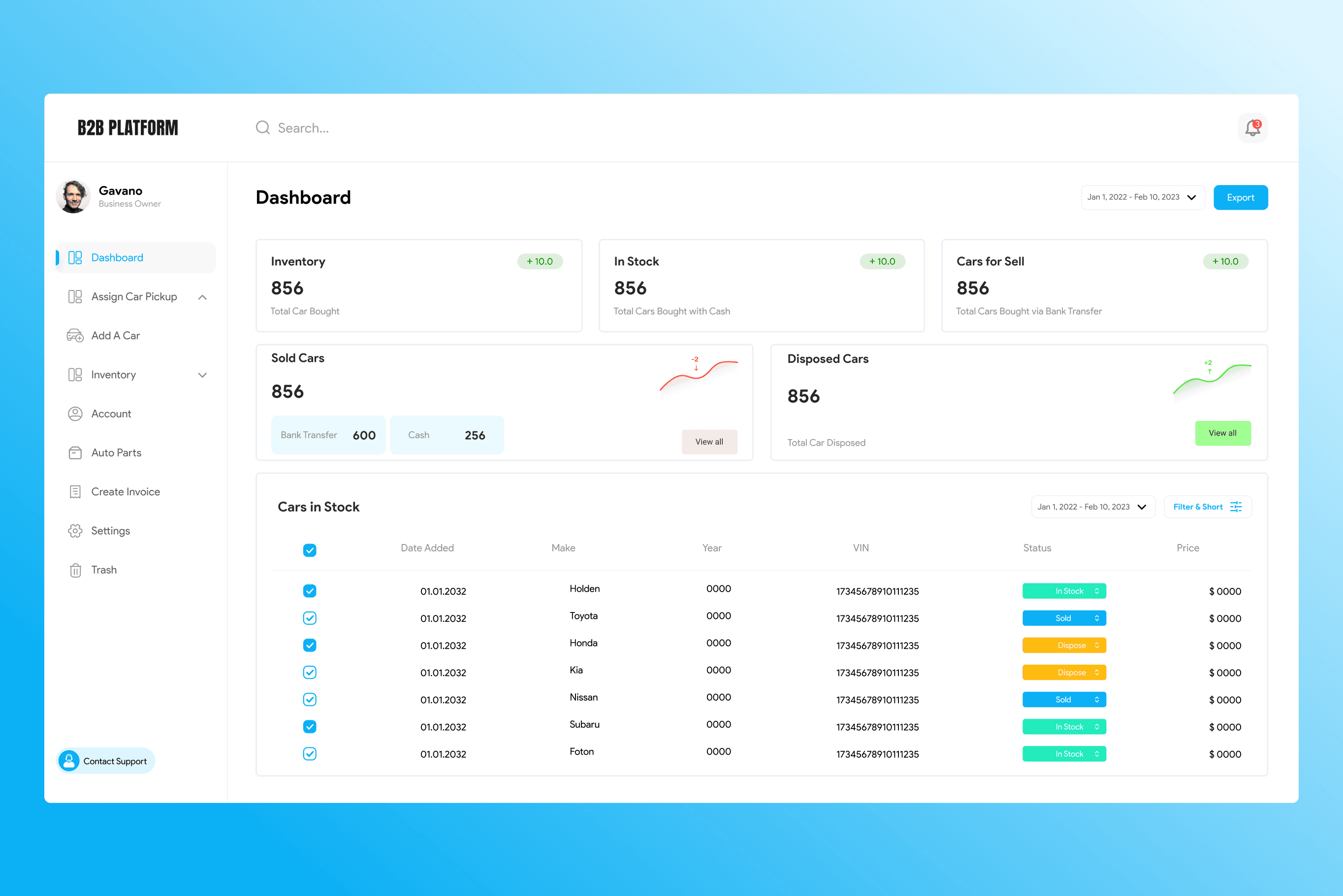Screen dimensions: 1343x896
Task: Uncheck the Holden row checkbox
Action: [x=310, y=591]
